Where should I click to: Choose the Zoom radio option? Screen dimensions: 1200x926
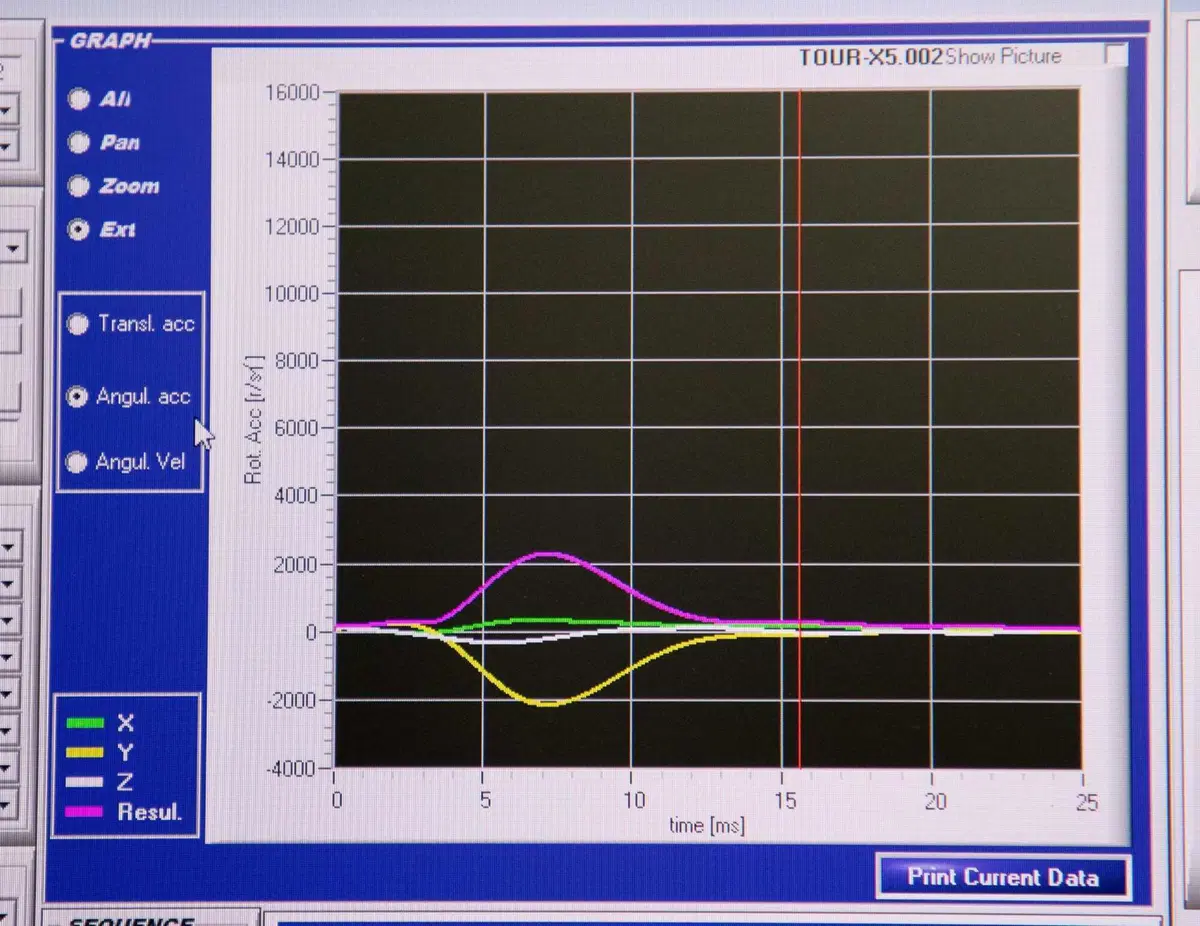point(79,186)
